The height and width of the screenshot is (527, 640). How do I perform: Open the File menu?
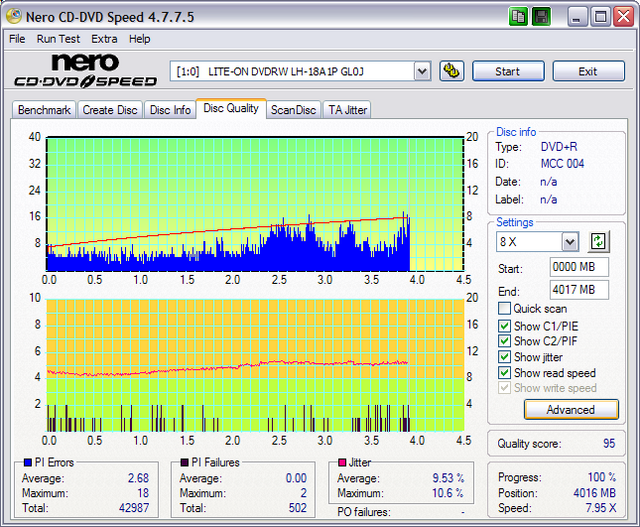click(17, 39)
